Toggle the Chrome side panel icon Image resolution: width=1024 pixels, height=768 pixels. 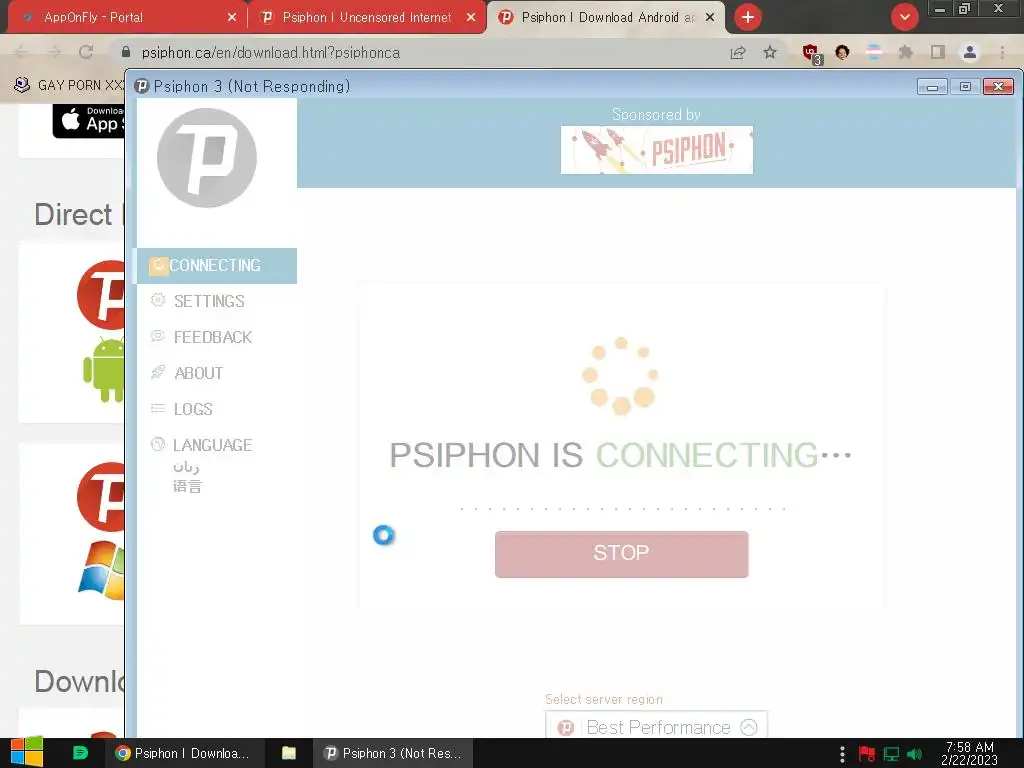(938, 52)
